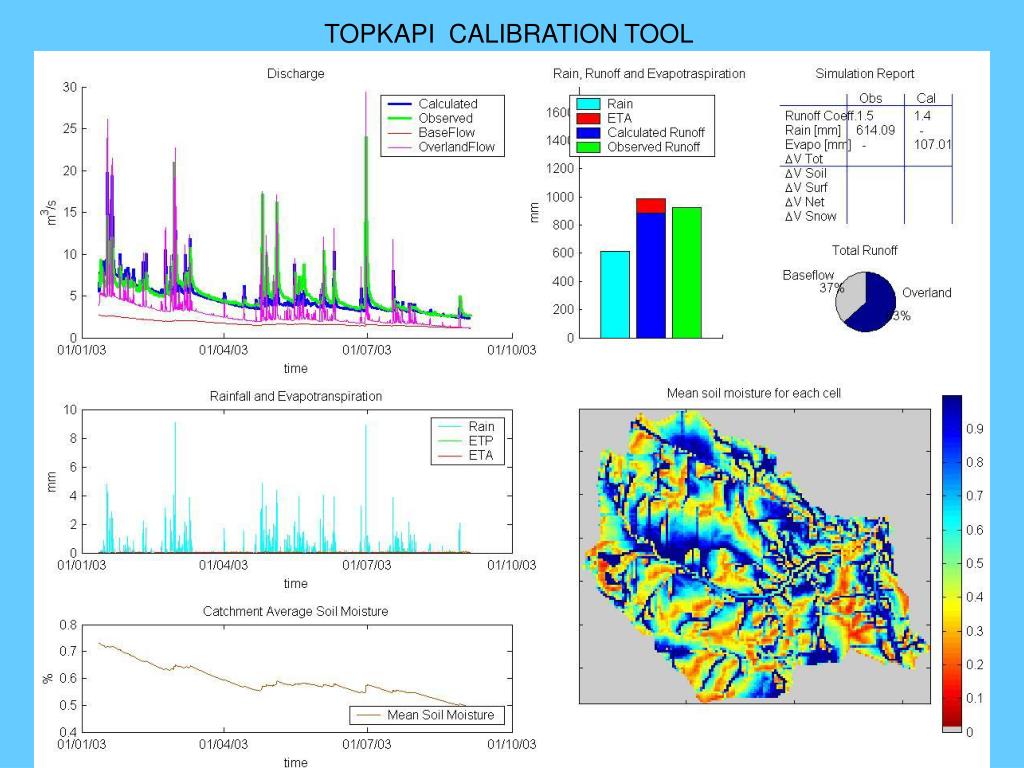
Task: Click the Discharge plot title
Action: pyautogui.click(x=295, y=73)
